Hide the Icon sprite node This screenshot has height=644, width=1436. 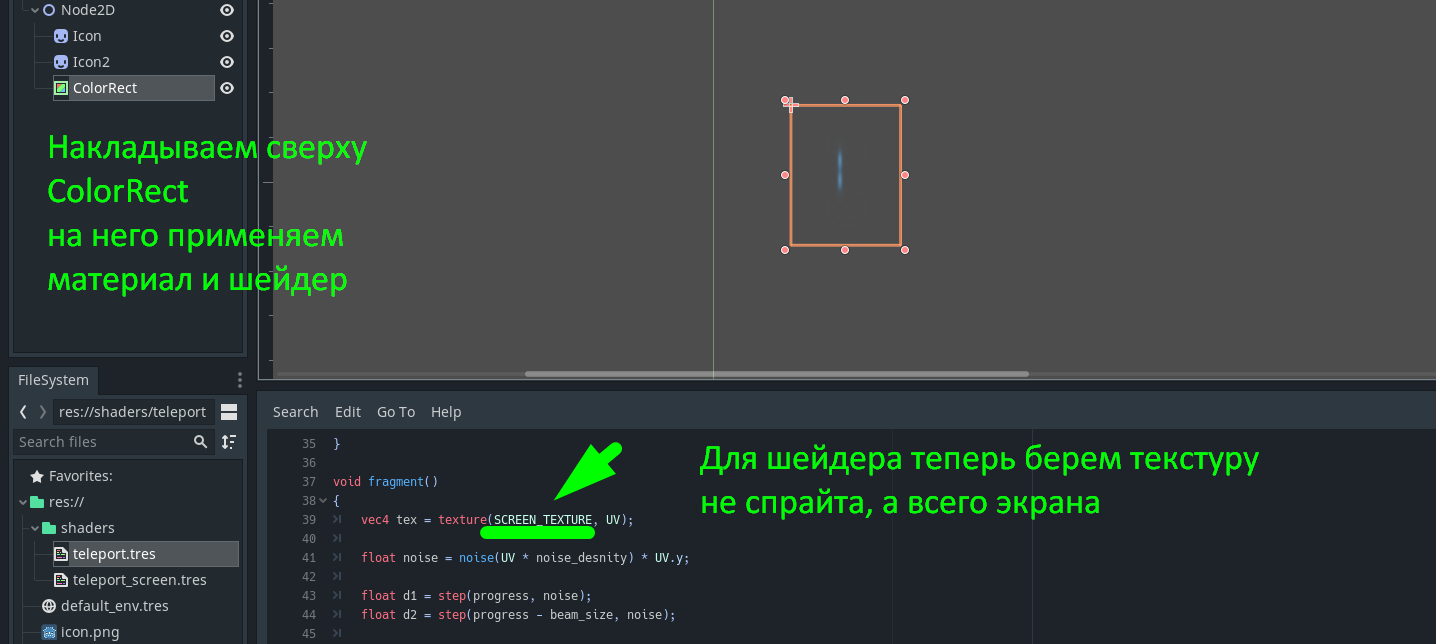[x=227, y=36]
